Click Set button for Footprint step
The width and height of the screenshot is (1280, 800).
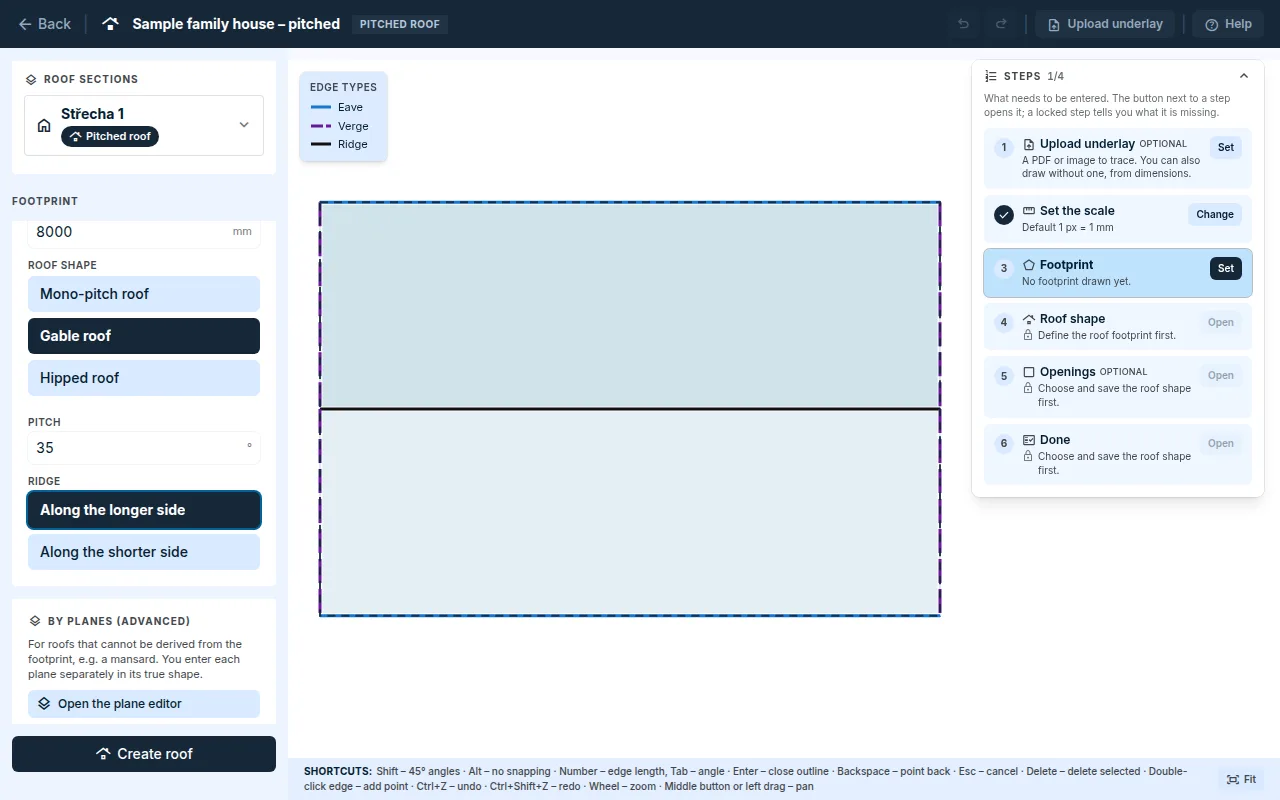coord(1226,268)
